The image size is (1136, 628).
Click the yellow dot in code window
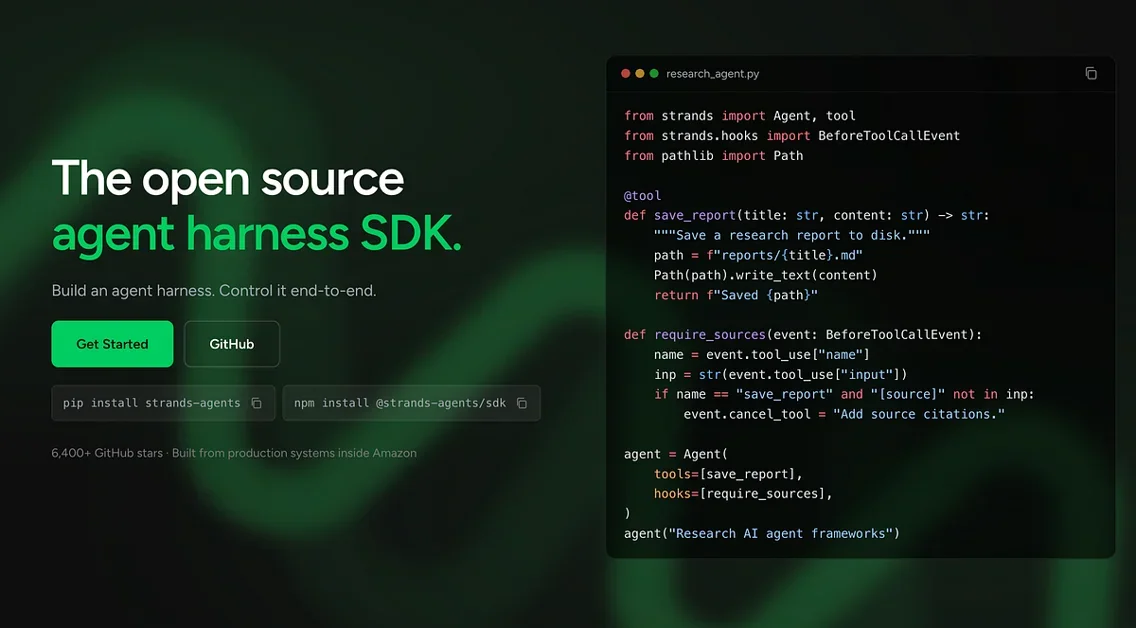point(640,73)
